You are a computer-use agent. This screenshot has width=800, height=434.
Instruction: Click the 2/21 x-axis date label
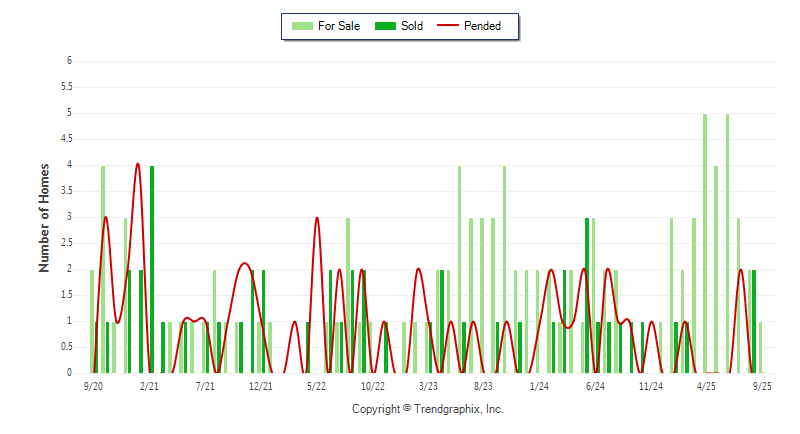pos(149,386)
